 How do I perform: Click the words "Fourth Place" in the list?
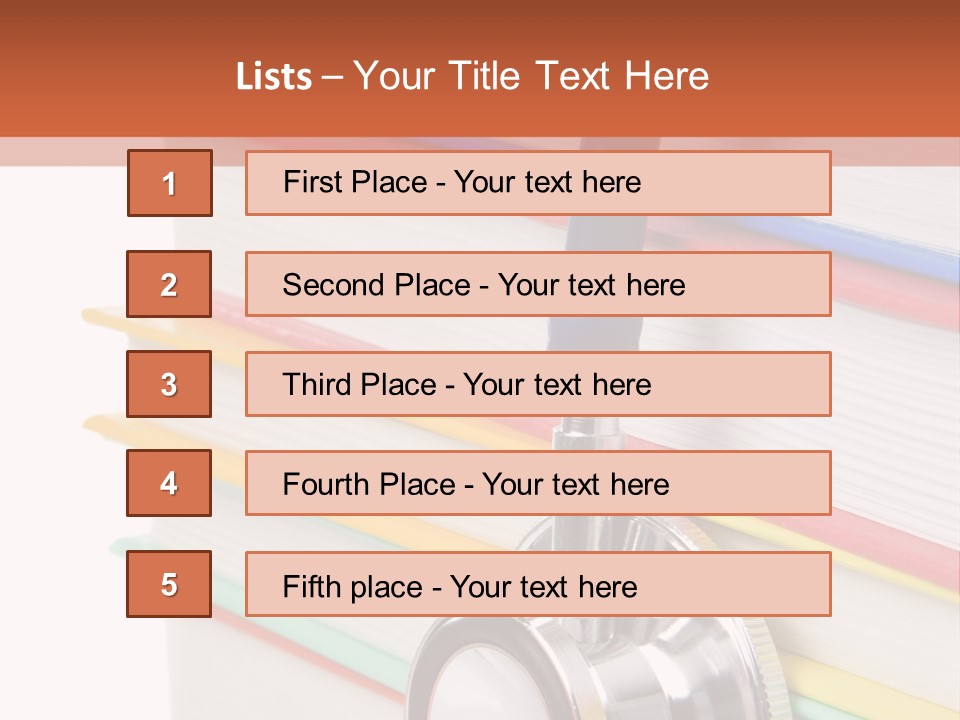click(369, 484)
